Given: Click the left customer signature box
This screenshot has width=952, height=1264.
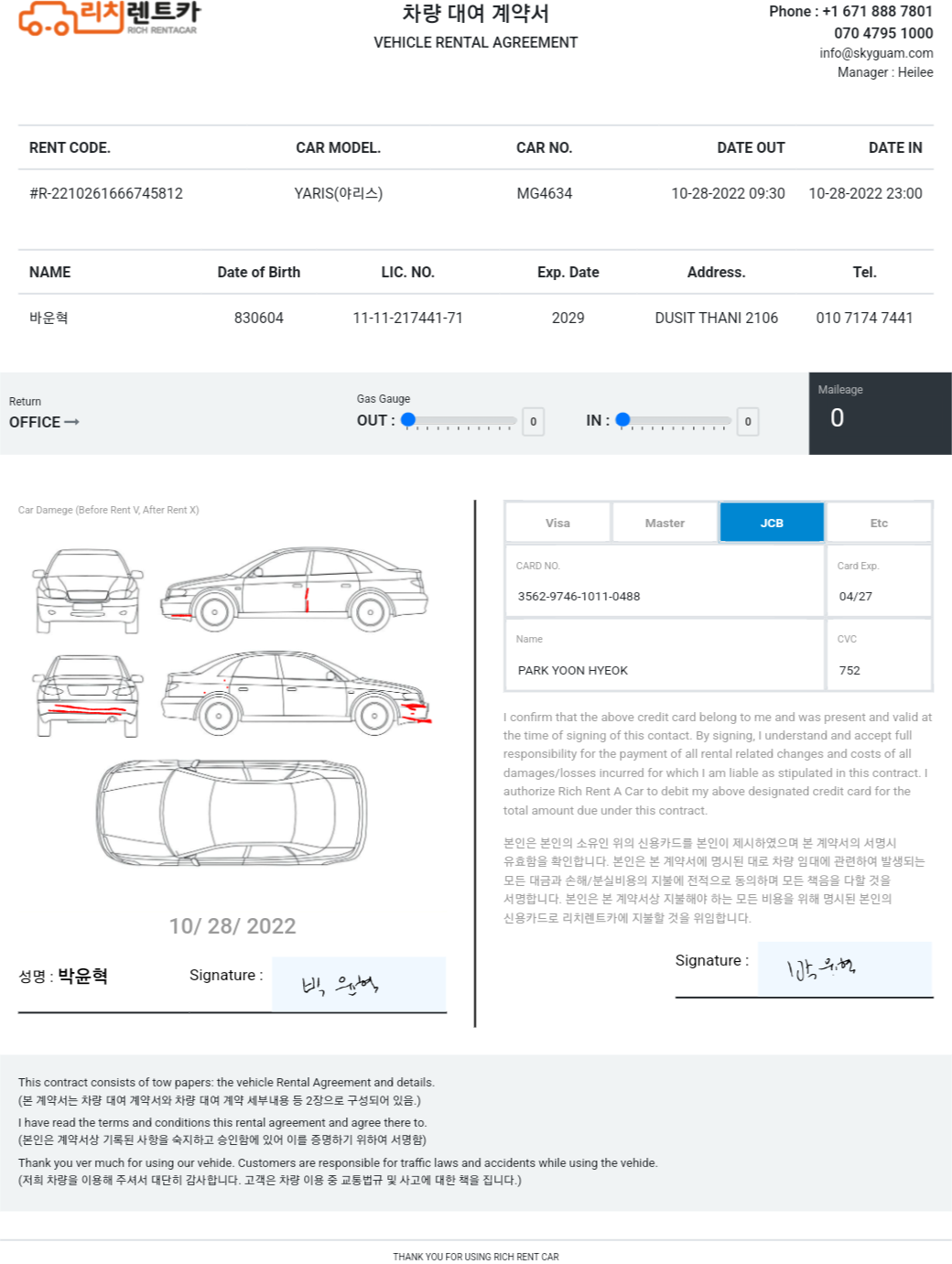Looking at the screenshot, I should coord(359,984).
